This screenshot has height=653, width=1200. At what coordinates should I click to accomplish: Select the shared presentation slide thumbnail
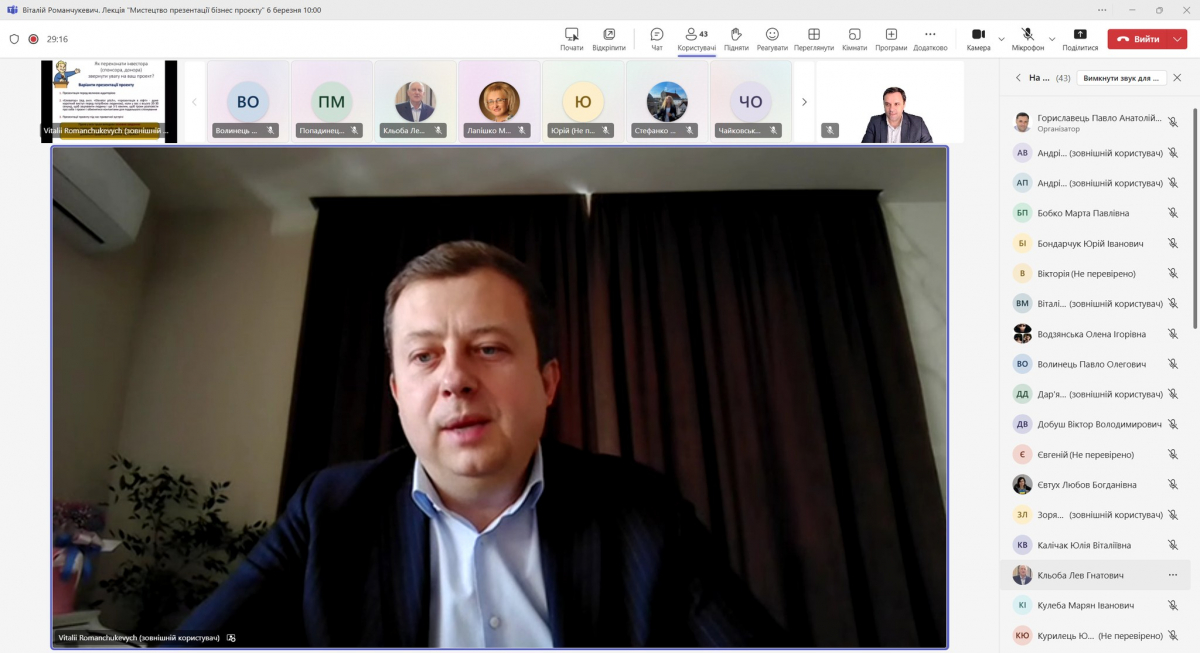(109, 101)
